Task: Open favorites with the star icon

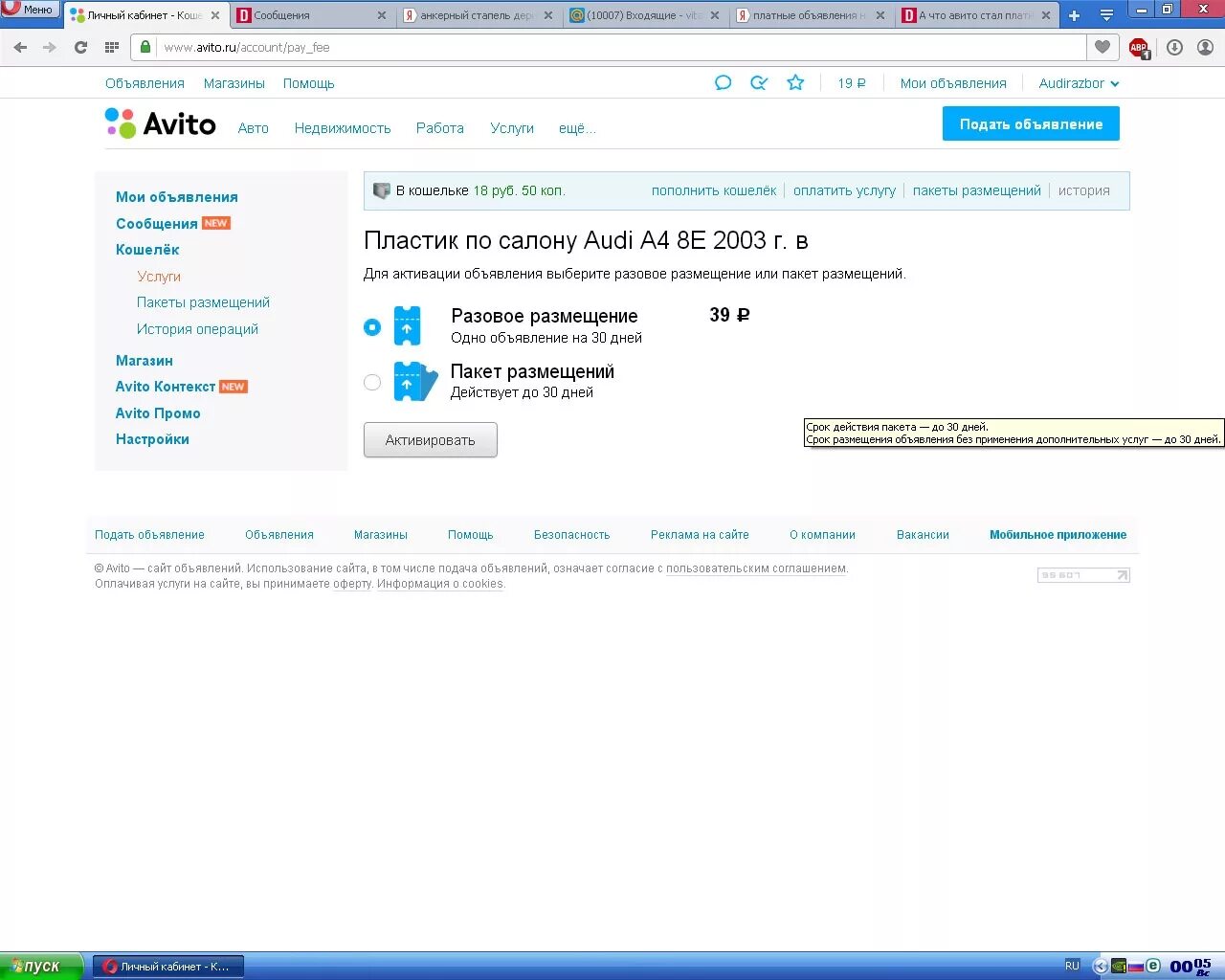Action: [x=795, y=83]
